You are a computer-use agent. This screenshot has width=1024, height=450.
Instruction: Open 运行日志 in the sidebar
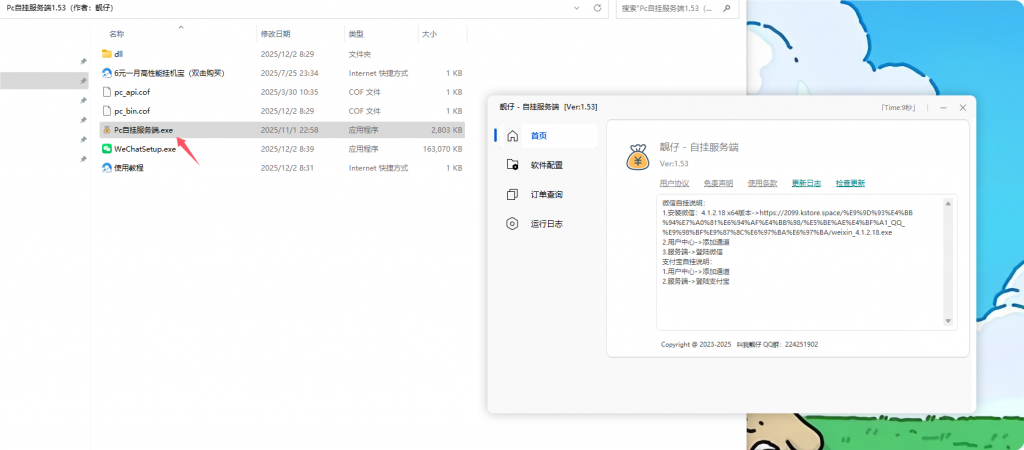pos(546,224)
